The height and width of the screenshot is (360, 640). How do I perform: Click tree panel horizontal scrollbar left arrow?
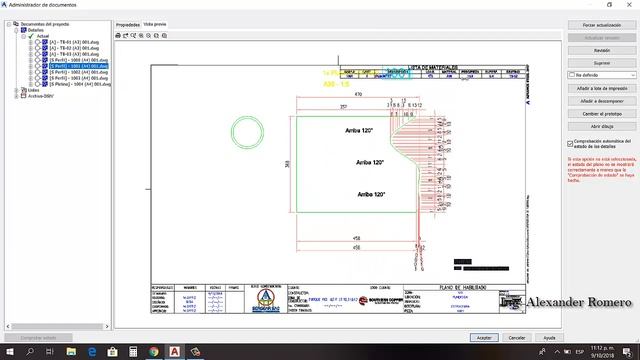point(8,327)
